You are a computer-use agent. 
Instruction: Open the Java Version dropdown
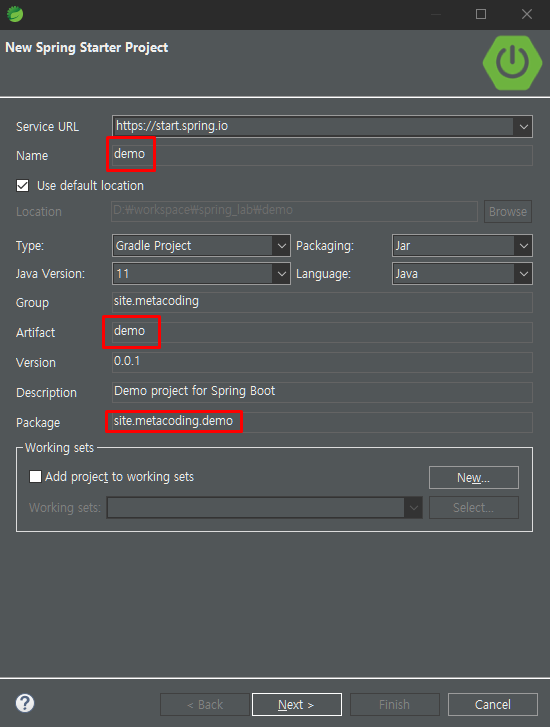pyautogui.click(x=201, y=274)
